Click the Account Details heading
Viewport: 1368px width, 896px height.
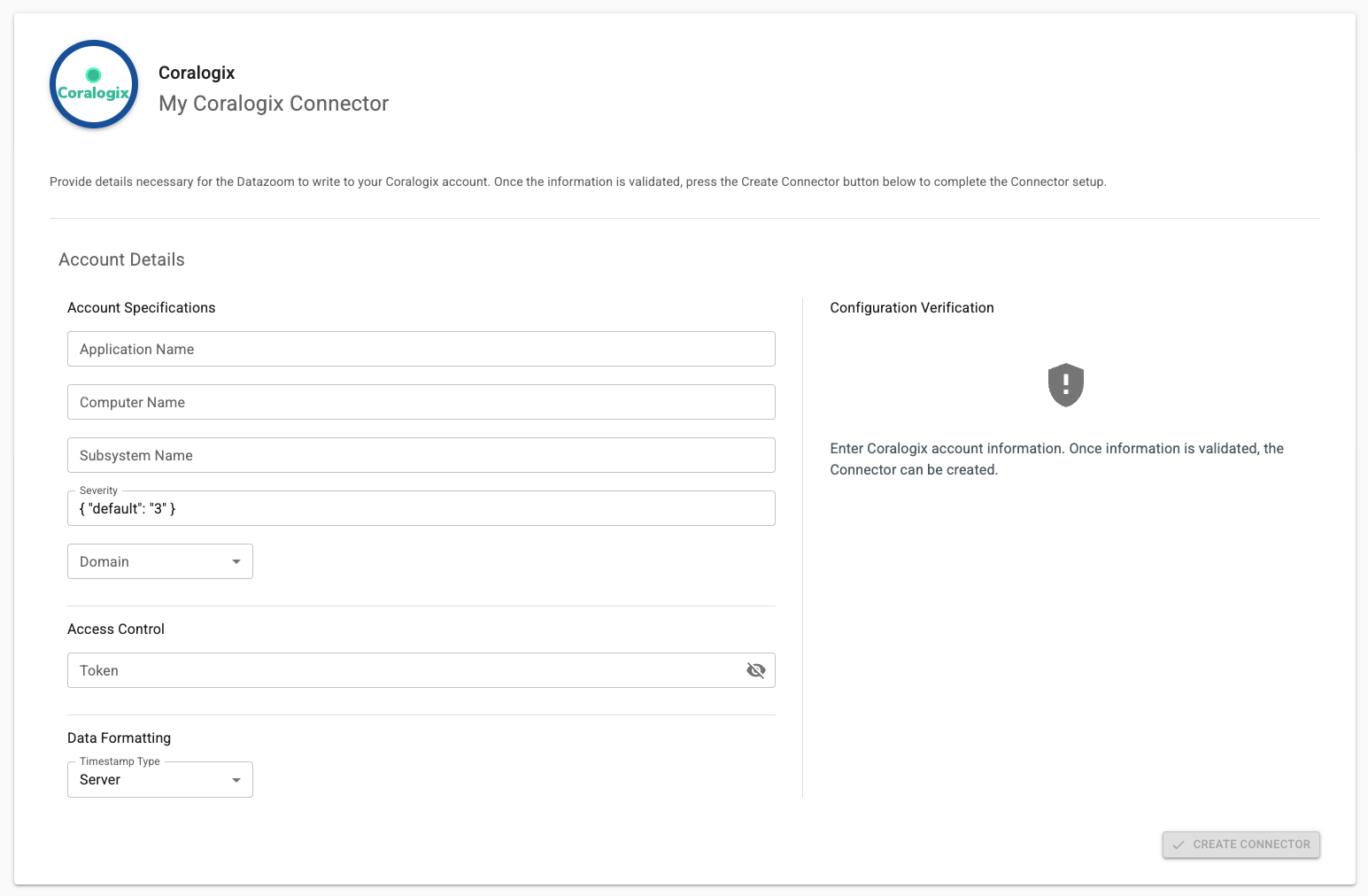point(121,259)
